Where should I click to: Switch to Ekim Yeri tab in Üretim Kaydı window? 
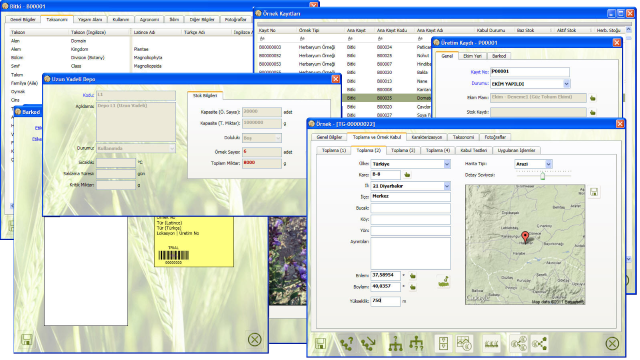(472, 56)
